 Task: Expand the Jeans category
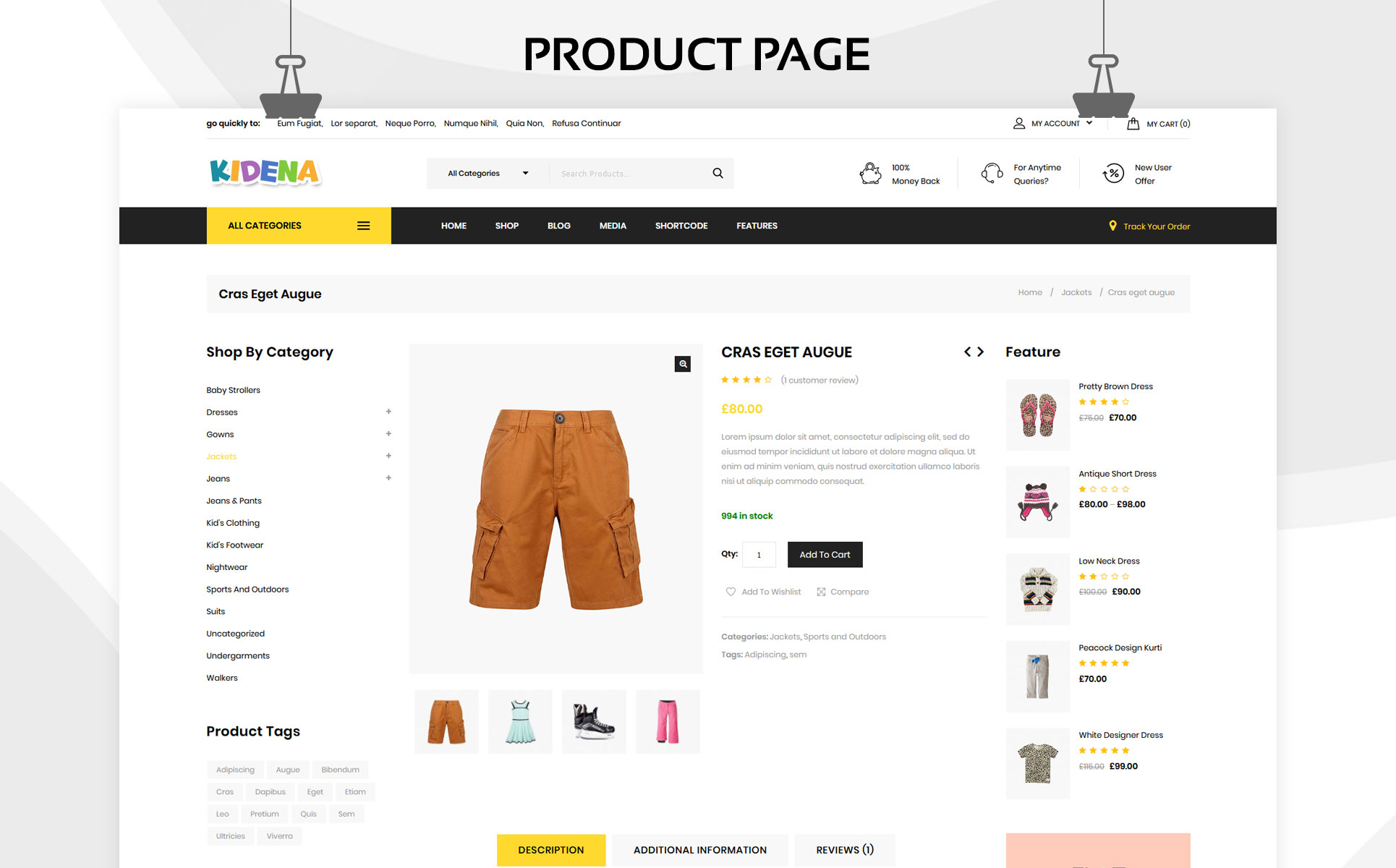point(388,478)
